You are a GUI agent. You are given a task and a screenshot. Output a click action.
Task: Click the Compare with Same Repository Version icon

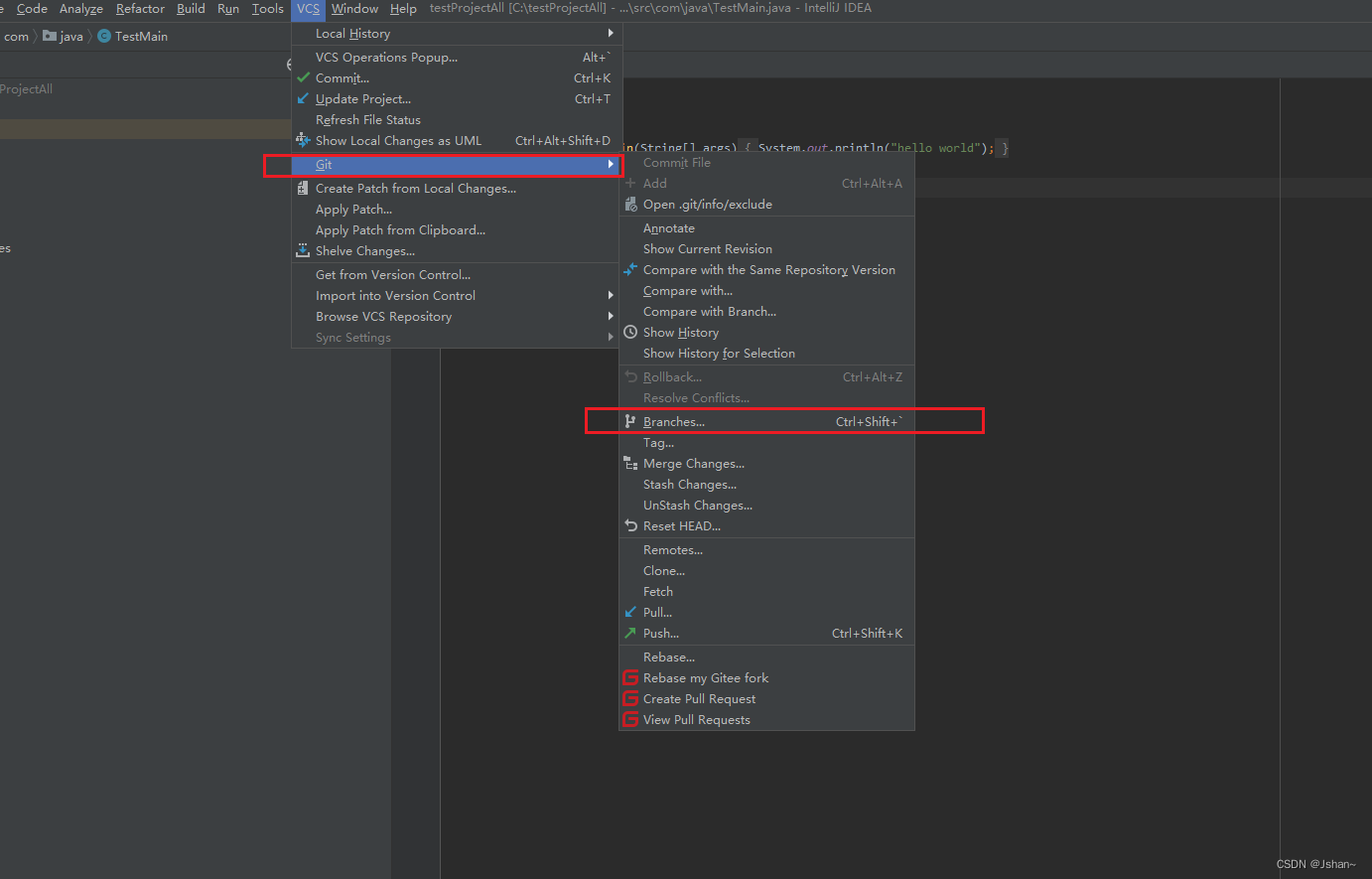pos(630,269)
